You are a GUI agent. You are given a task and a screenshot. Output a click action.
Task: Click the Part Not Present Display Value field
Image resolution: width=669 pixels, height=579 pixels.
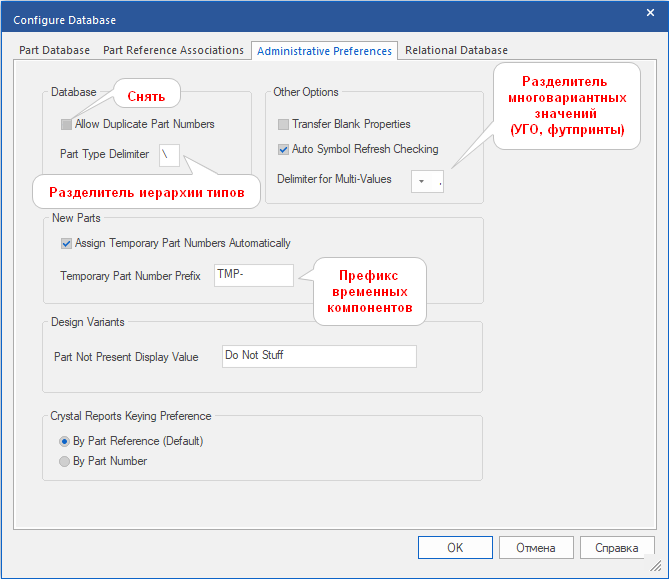tap(318, 357)
